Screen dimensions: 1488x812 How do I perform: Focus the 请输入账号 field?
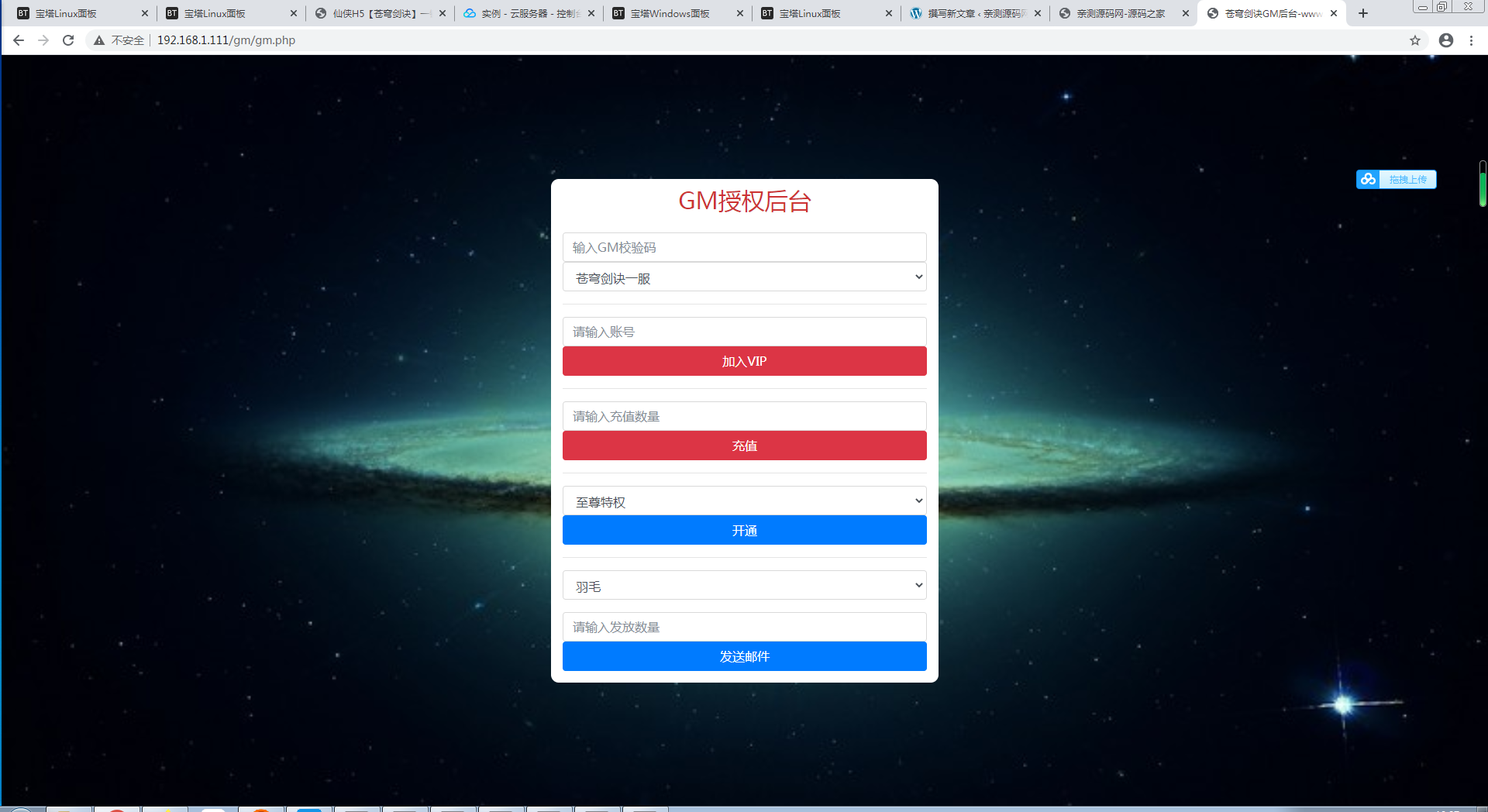coord(745,332)
